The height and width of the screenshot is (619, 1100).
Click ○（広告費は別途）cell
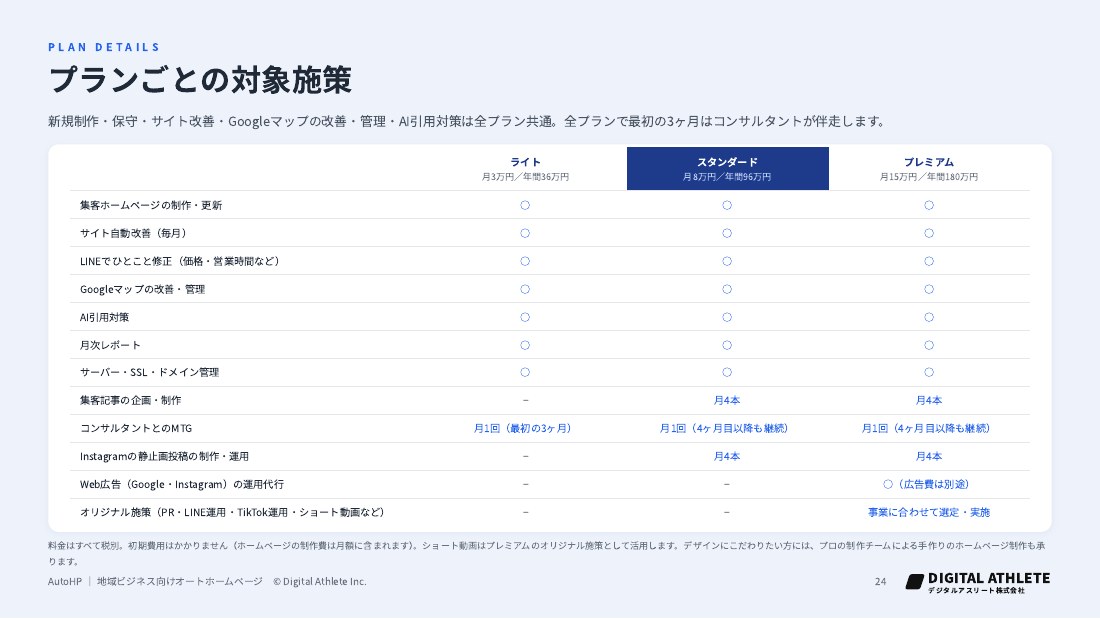tap(929, 484)
